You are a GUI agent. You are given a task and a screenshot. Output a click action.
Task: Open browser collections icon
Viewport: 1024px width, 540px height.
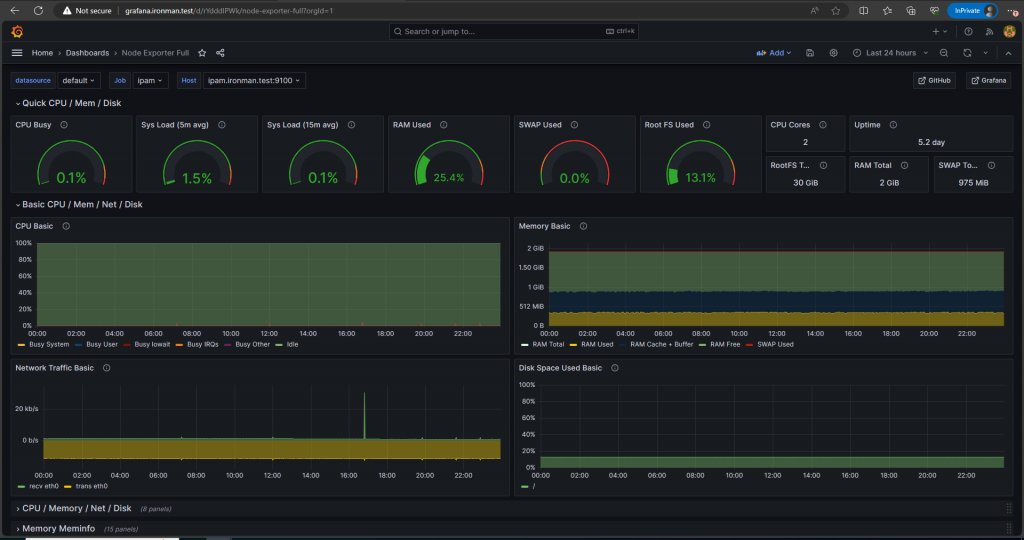(911, 10)
